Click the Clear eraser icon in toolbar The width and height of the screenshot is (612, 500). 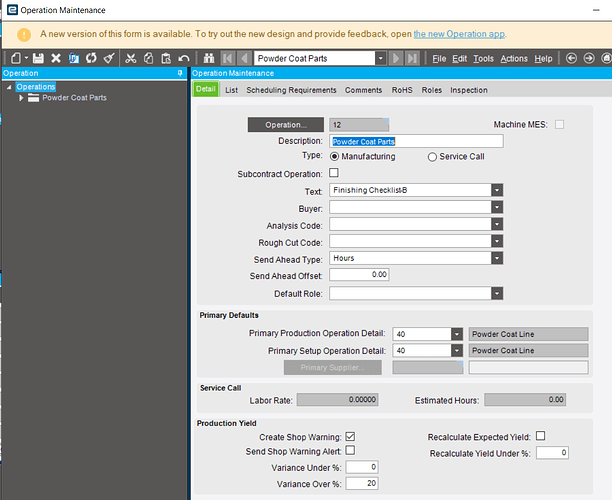(x=109, y=59)
